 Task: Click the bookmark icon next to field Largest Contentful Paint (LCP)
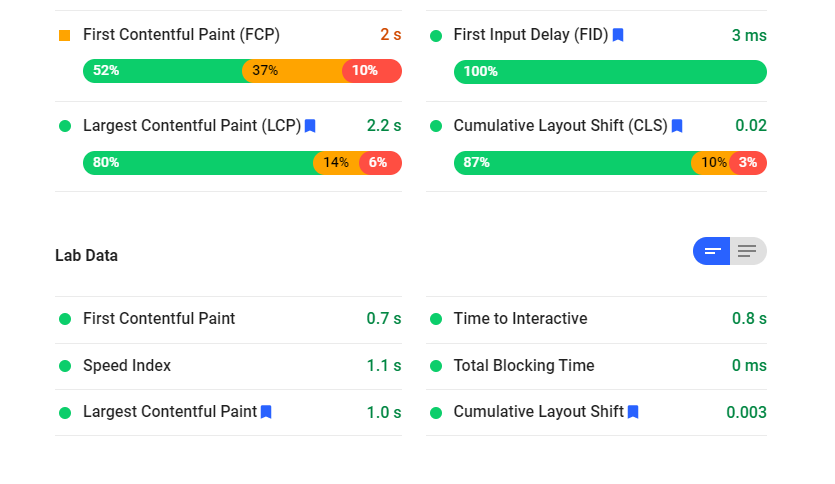click(310, 126)
